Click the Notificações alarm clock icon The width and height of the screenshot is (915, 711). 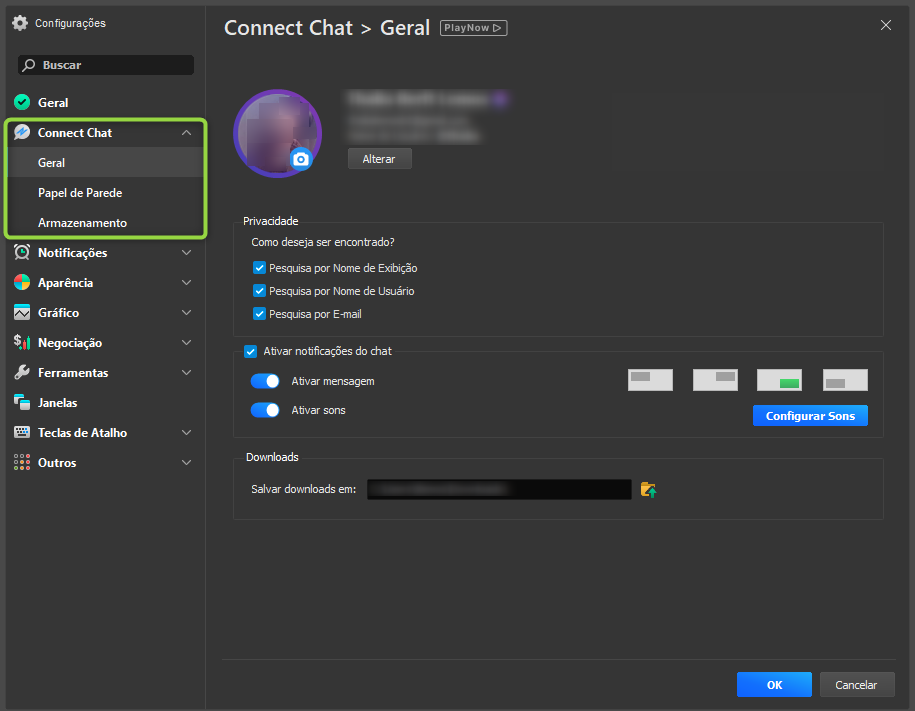[x=22, y=252]
